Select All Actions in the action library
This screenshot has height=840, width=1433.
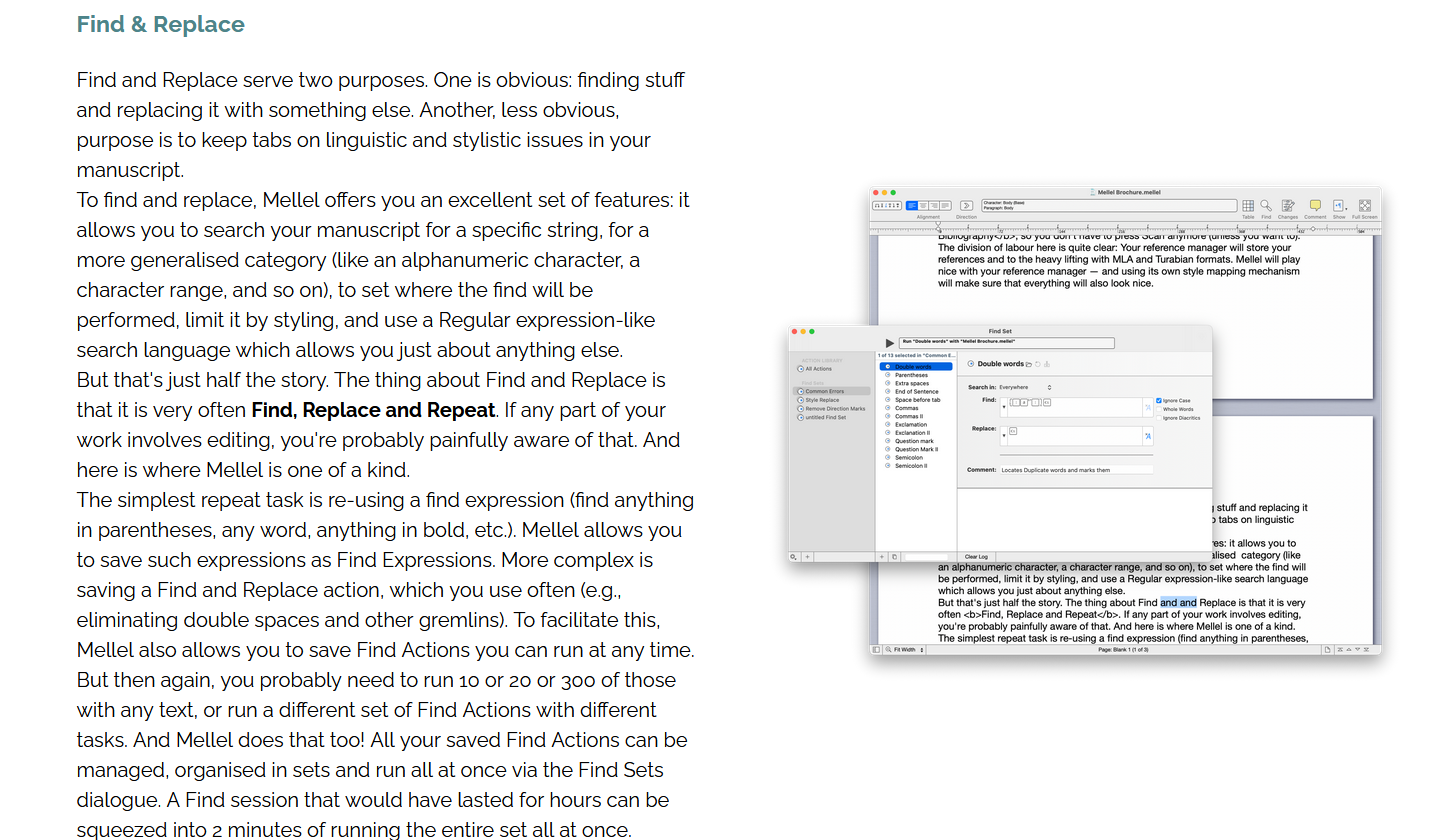tap(818, 369)
